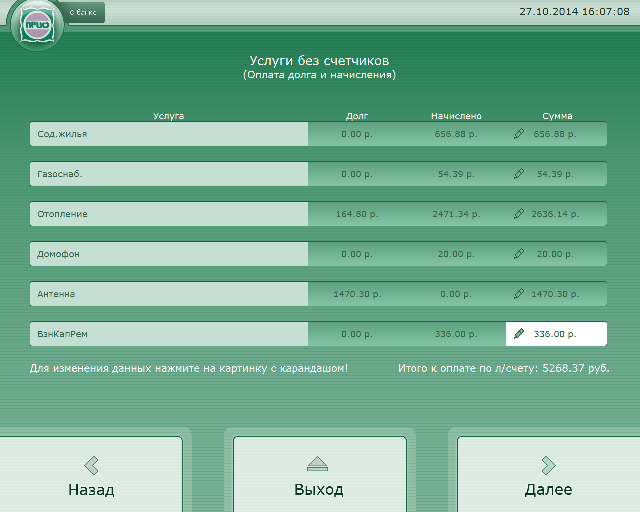Select the ВзнКапРем service row label
Screen dimensions: 640x512
coord(169,334)
